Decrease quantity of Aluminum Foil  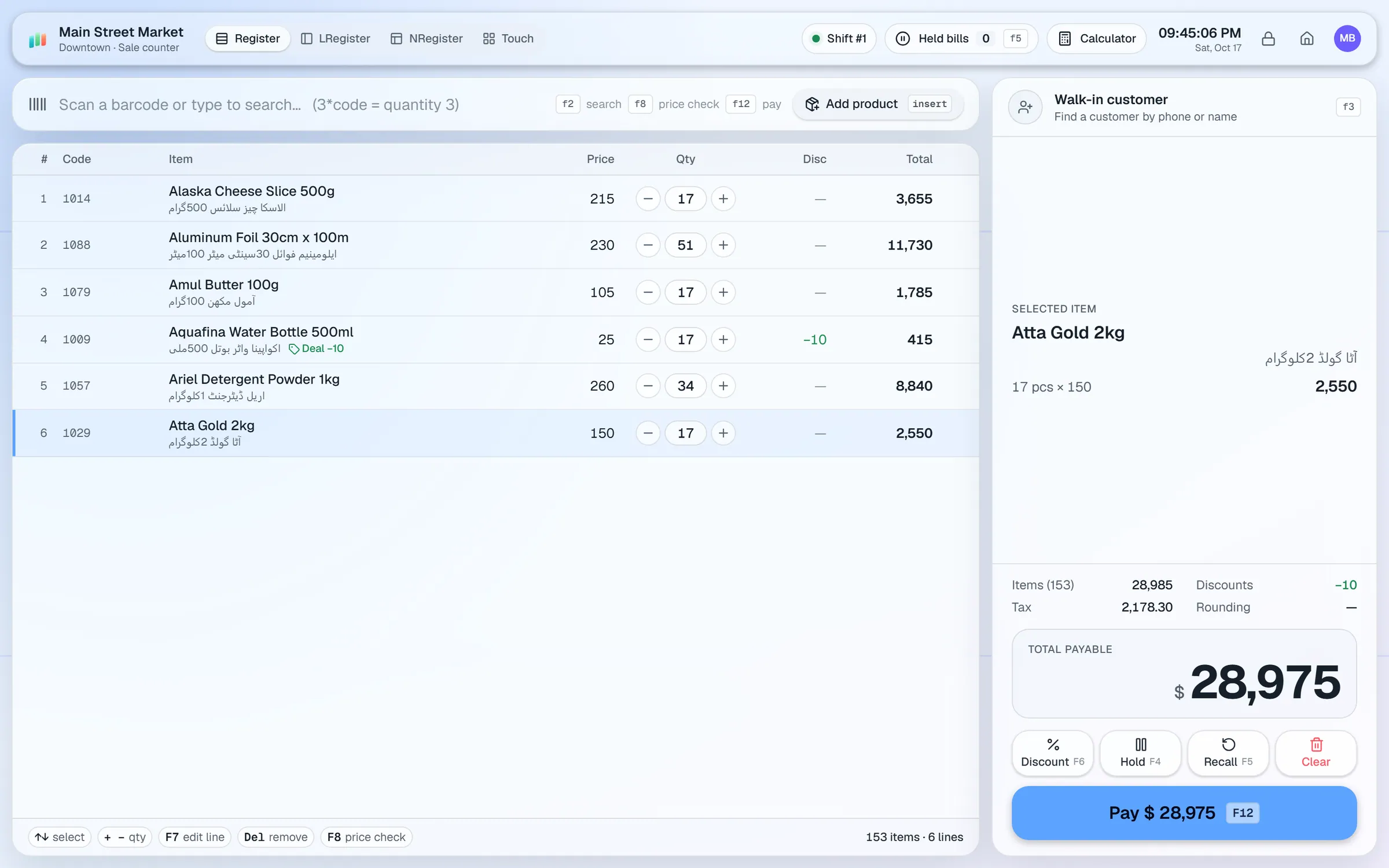click(x=648, y=245)
